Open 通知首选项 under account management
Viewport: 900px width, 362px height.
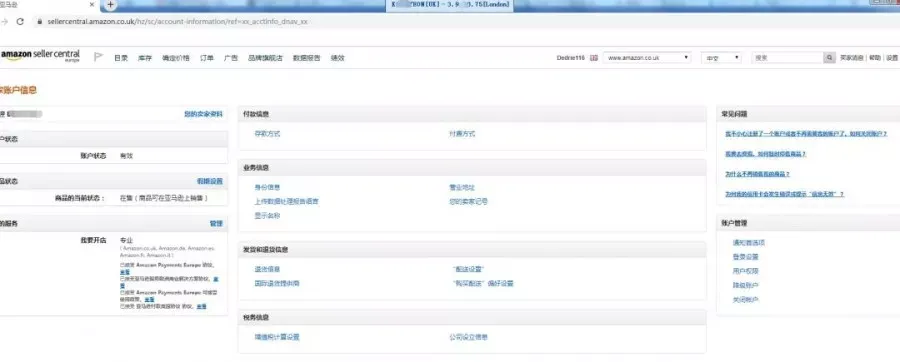tap(748, 243)
